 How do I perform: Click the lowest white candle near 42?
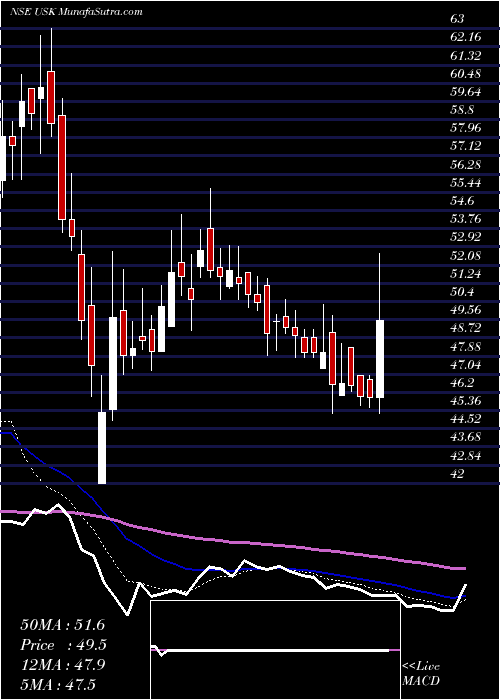click(102, 447)
